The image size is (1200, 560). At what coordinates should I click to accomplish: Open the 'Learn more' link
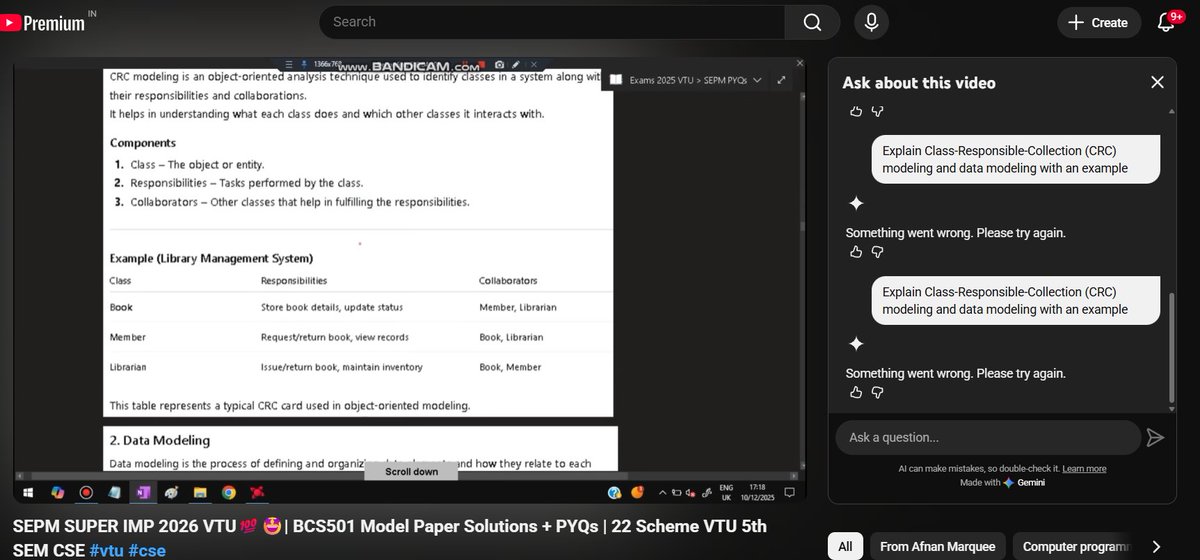coord(1084,468)
